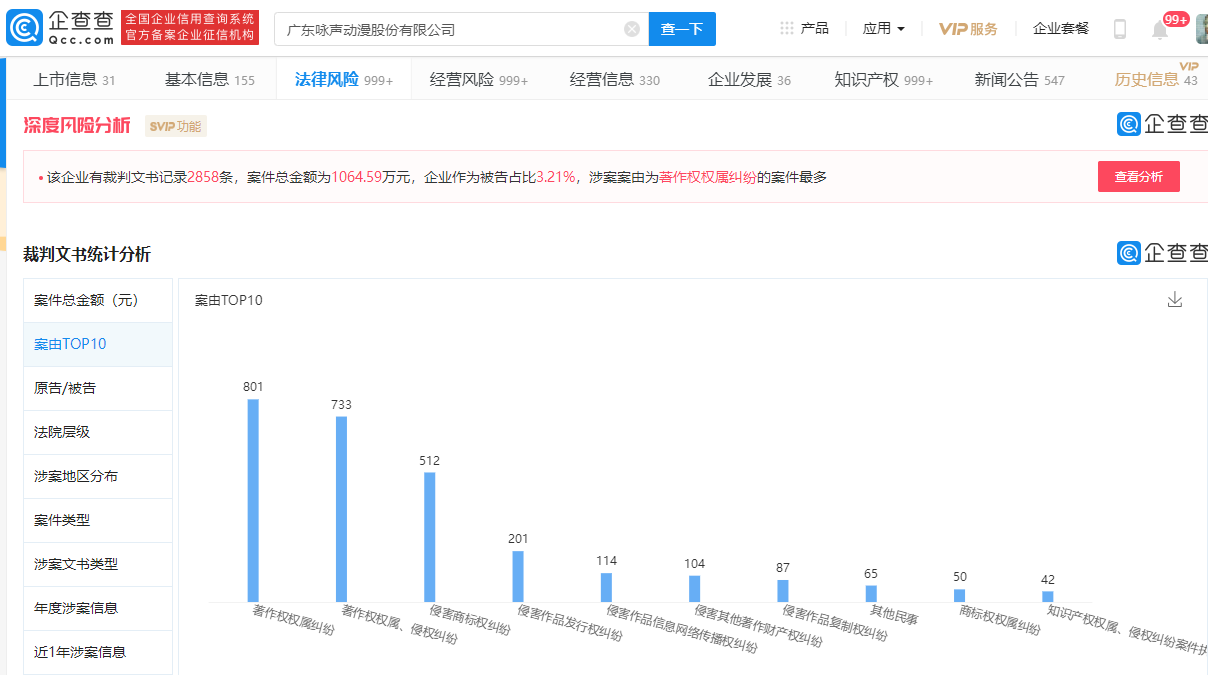
Task: Click the 733 bar in chart
Action: [x=341, y=509]
